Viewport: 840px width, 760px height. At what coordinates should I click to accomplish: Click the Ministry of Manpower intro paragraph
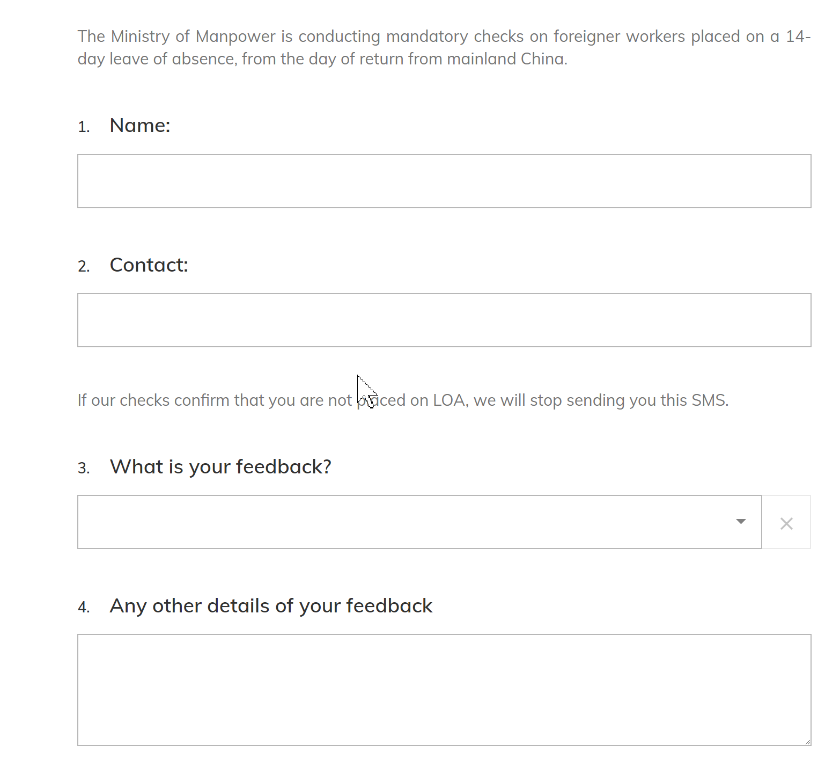click(443, 48)
